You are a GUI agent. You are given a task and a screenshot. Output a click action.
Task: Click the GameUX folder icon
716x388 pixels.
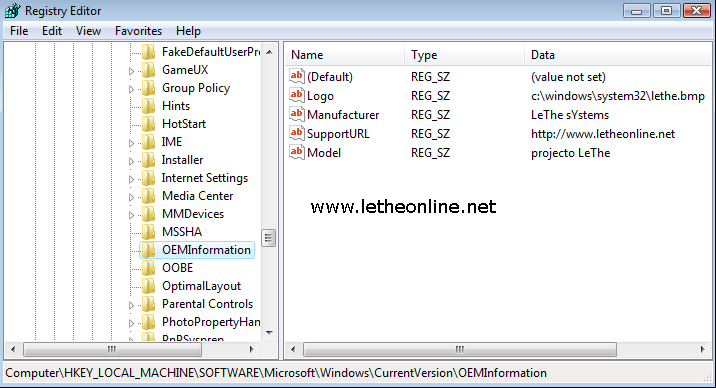click(148, 70)
